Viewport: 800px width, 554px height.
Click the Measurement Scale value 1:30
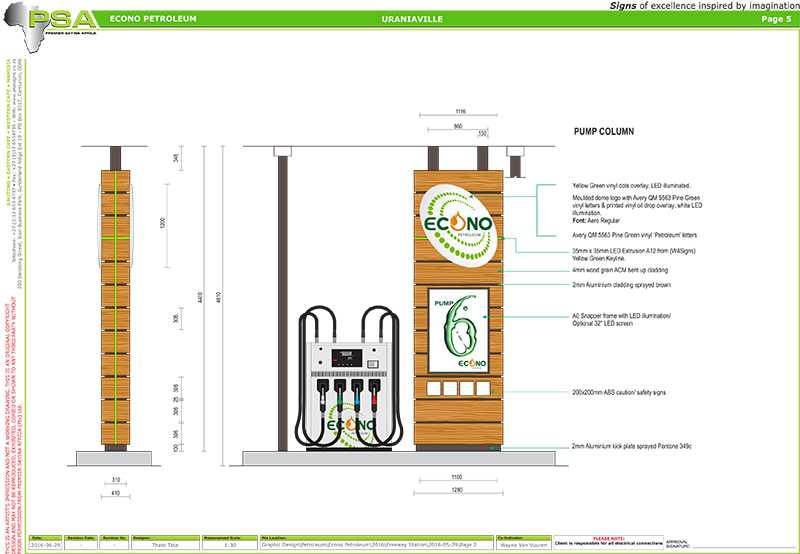[230, 545]
